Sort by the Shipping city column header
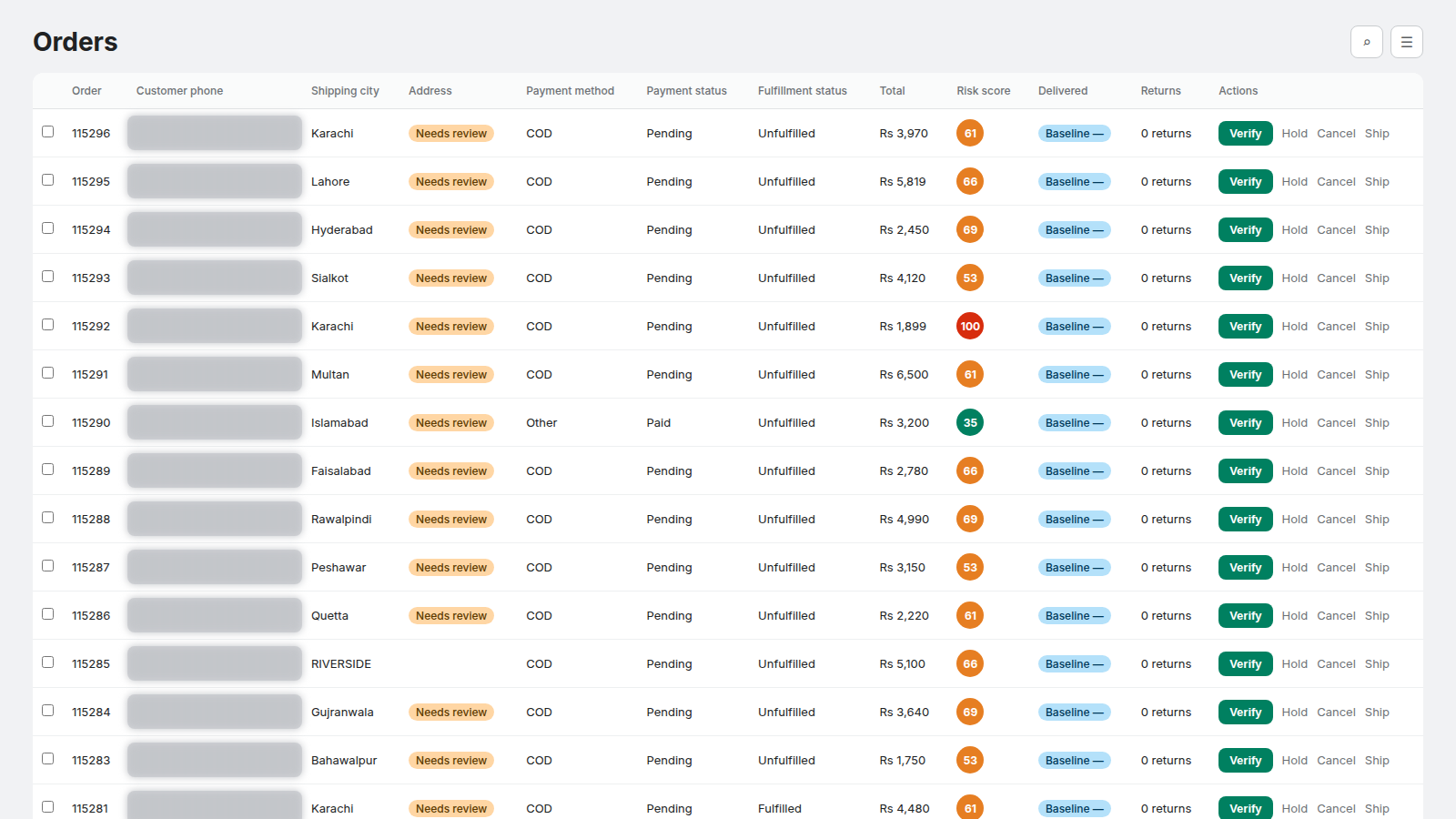The image size is (1456, 819). (345, 91)
